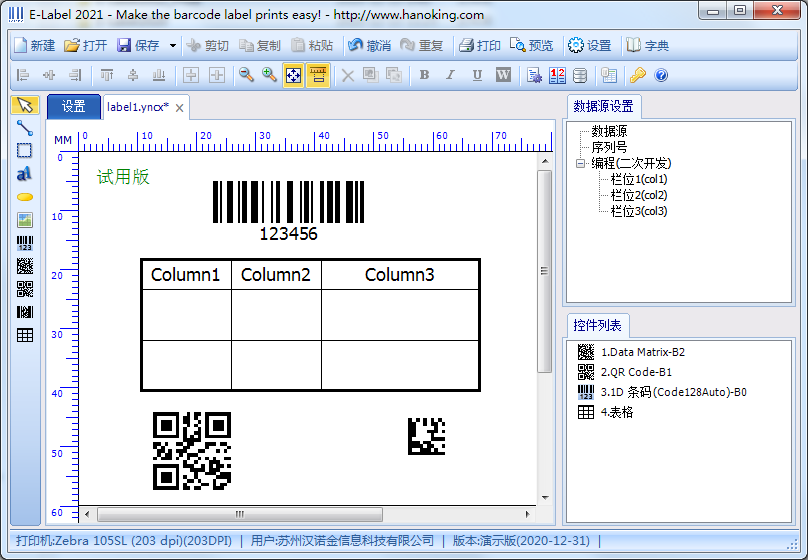Toggle italic formatting

click(450, 75)
